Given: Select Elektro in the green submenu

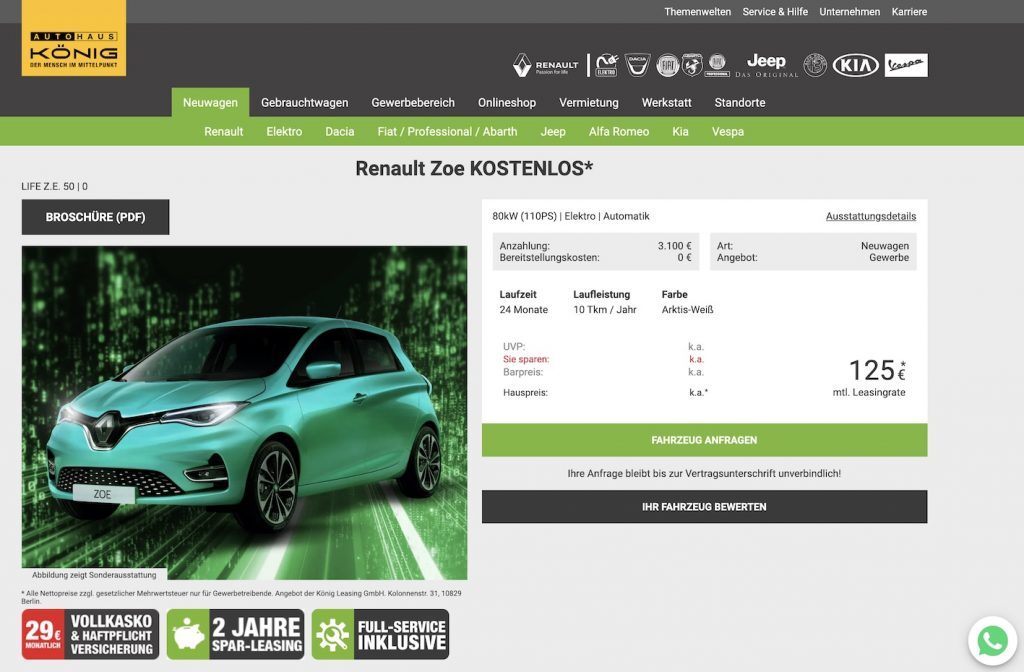Looking at the screenshot, I should click(284, 131).
